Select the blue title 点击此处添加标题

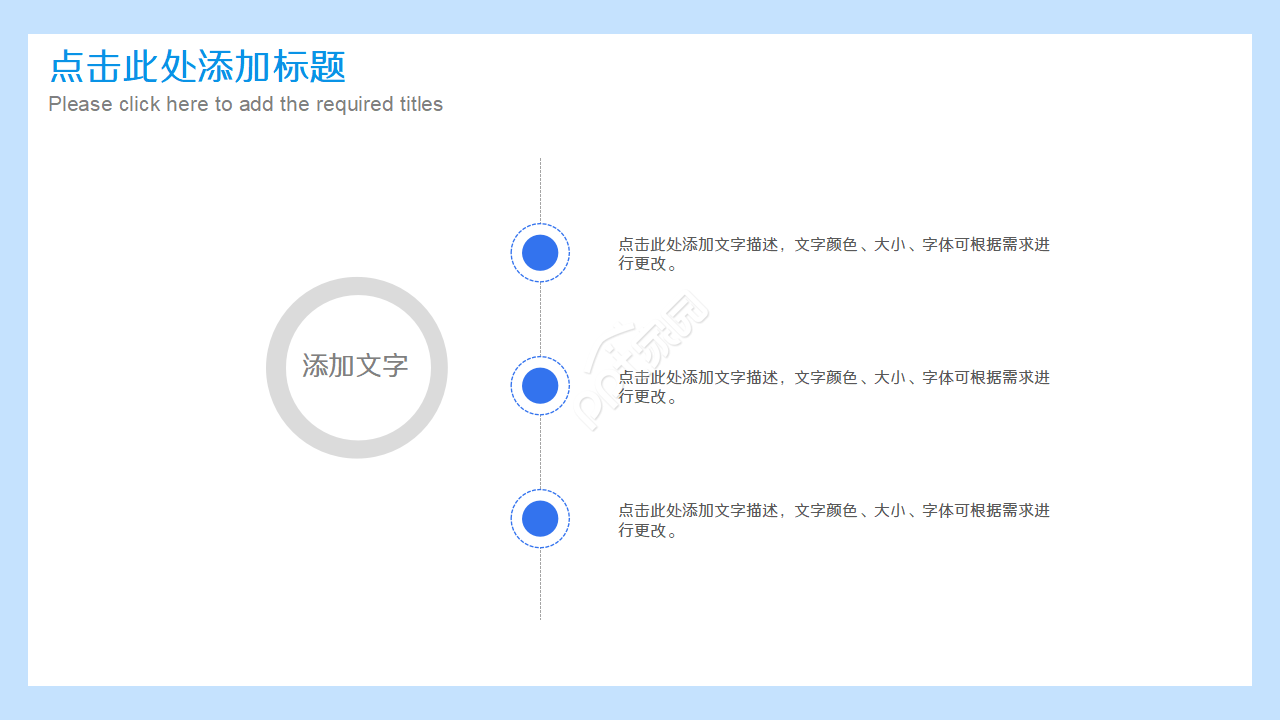click(198, 67)
